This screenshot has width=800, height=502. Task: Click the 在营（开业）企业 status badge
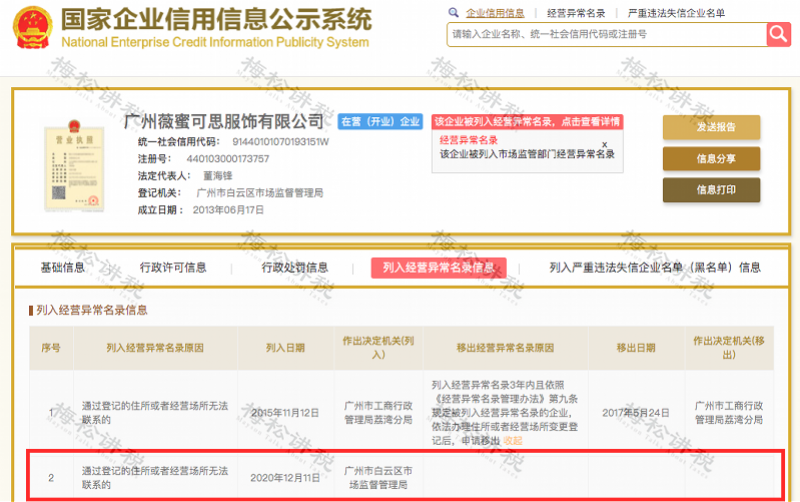point(380,121)
